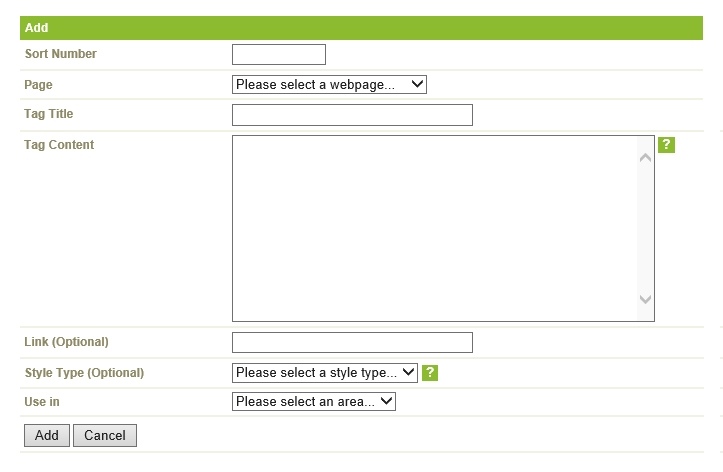Click the Tag Content scrollbar up arrow

tap(646, 158)
